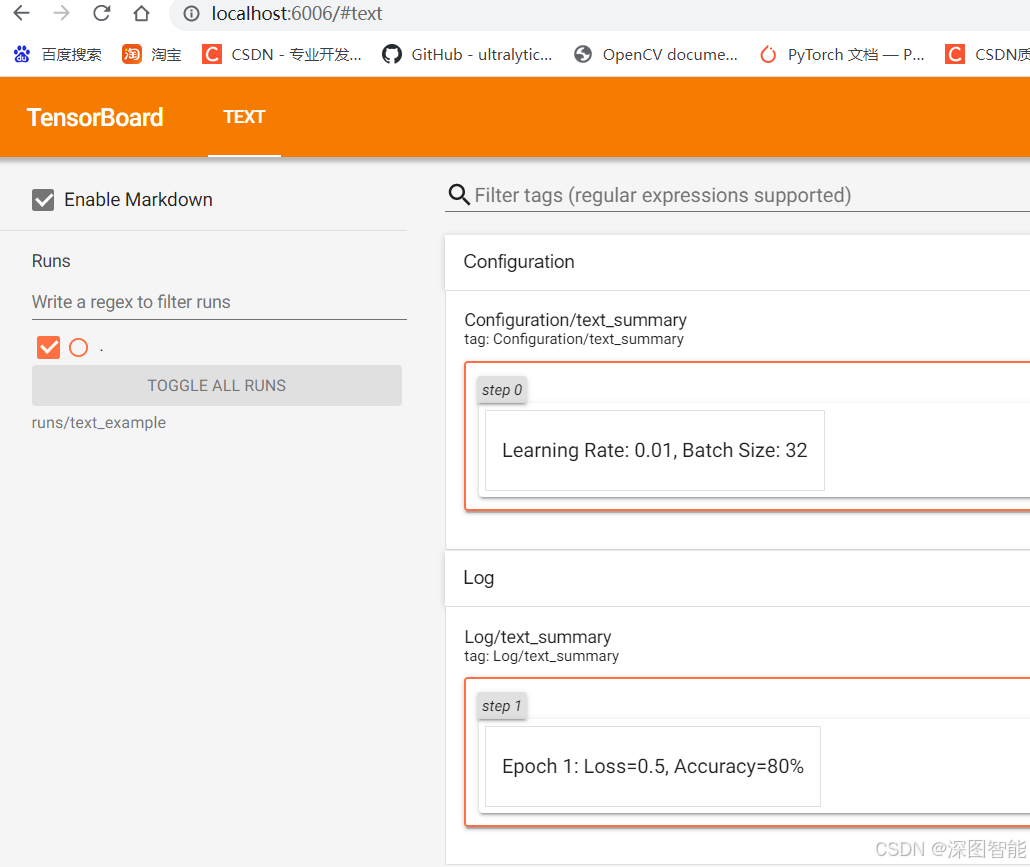
Task: Open the 淘宝 bookmark
Action: coord(152,55)
